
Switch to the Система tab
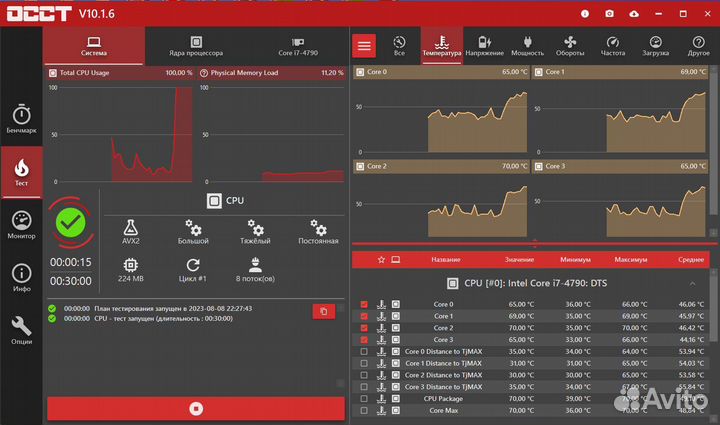click(x=94, y=46)
